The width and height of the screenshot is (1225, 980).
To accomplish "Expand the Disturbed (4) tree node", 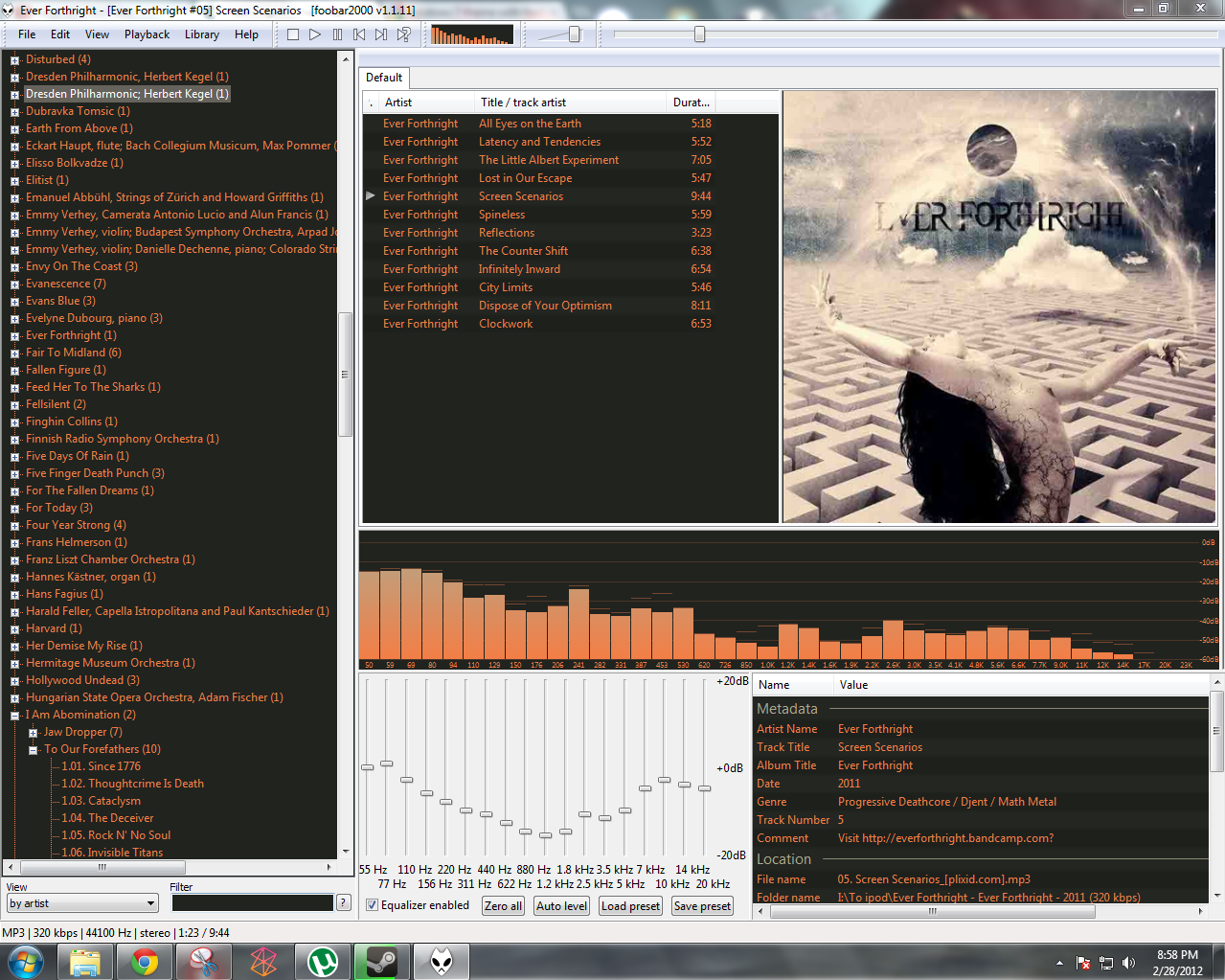I will click(x=14, y=60).
